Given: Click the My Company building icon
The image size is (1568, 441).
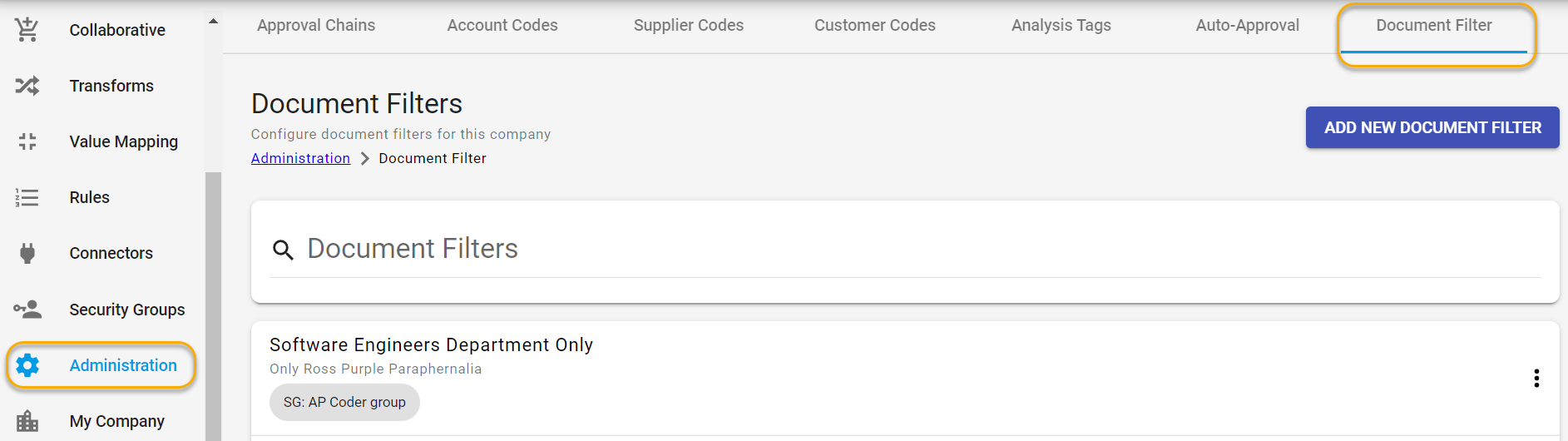Looking at the screenshot, I should point(27,421).
